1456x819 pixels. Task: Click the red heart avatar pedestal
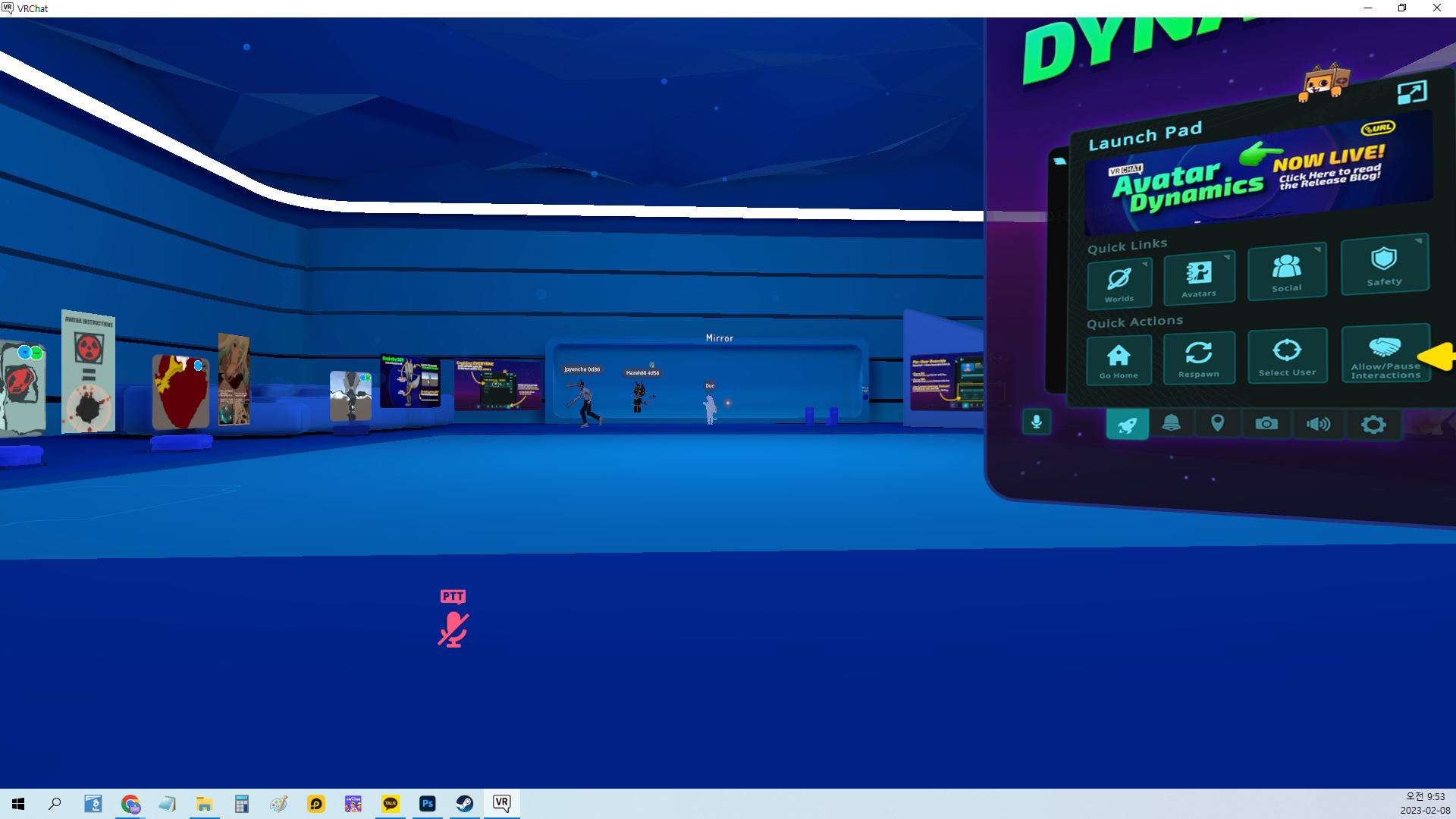tap(180, 392)
